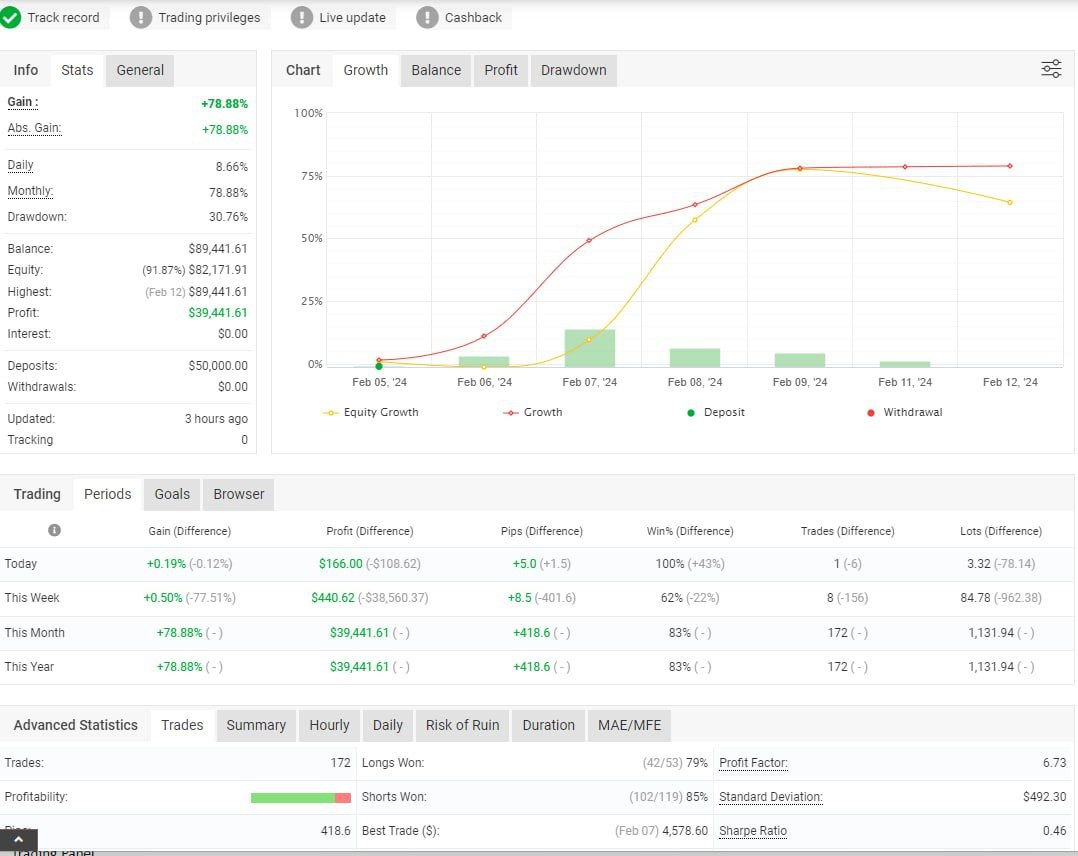Click the Growth data point on Feb 12
This screenshot has height=856, width=1078.
pyautogui.click(x=1010, y=166)
